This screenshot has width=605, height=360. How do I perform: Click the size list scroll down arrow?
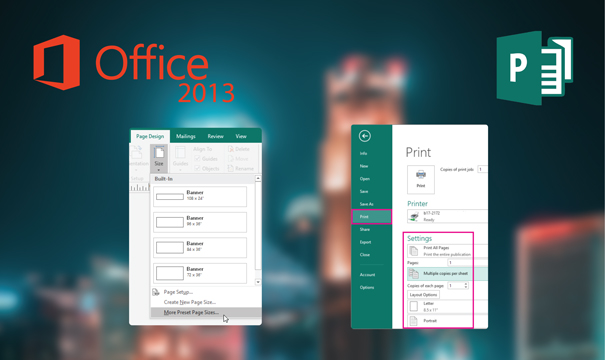coord(258,282)
